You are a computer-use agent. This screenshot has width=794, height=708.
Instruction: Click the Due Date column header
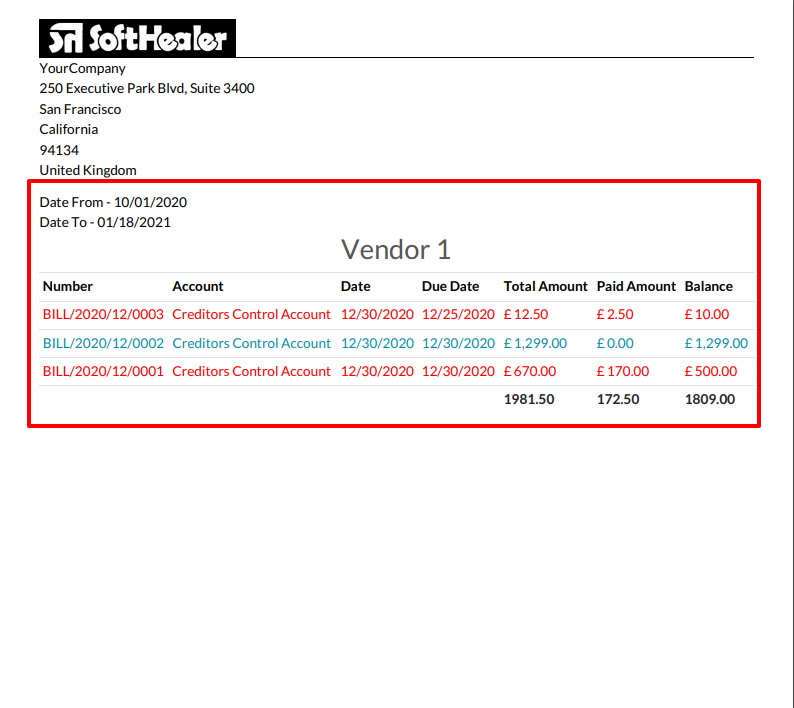point(451,287)
